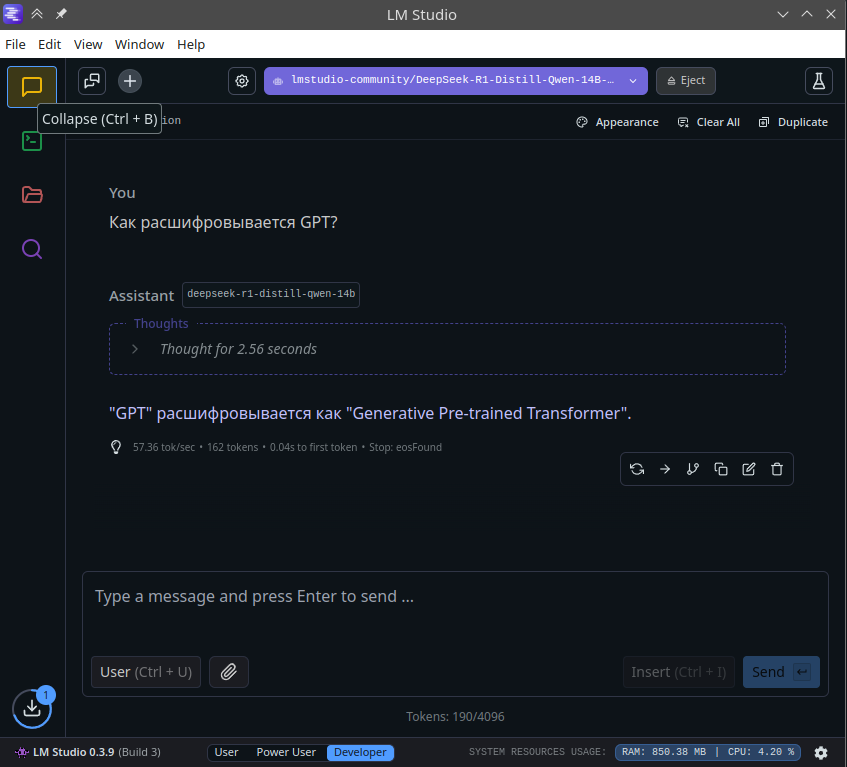
Task: Select Developer mode
Action: click(x=360, y=752)
